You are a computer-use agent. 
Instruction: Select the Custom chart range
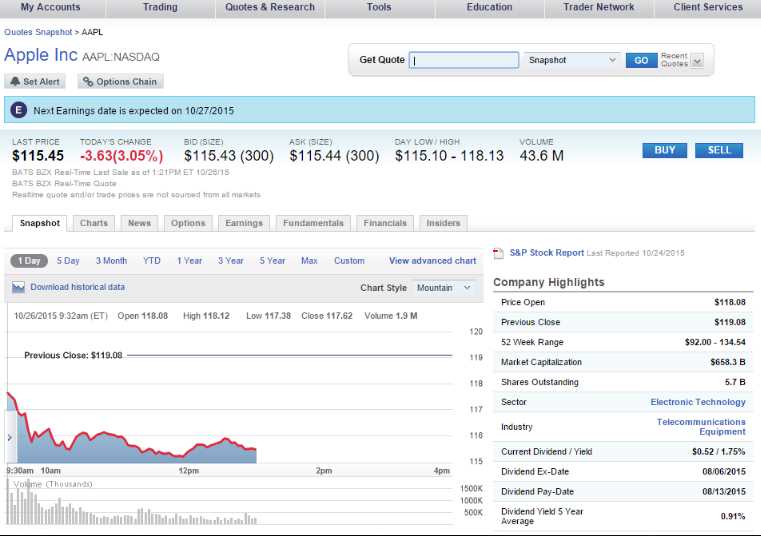[349, 261]
